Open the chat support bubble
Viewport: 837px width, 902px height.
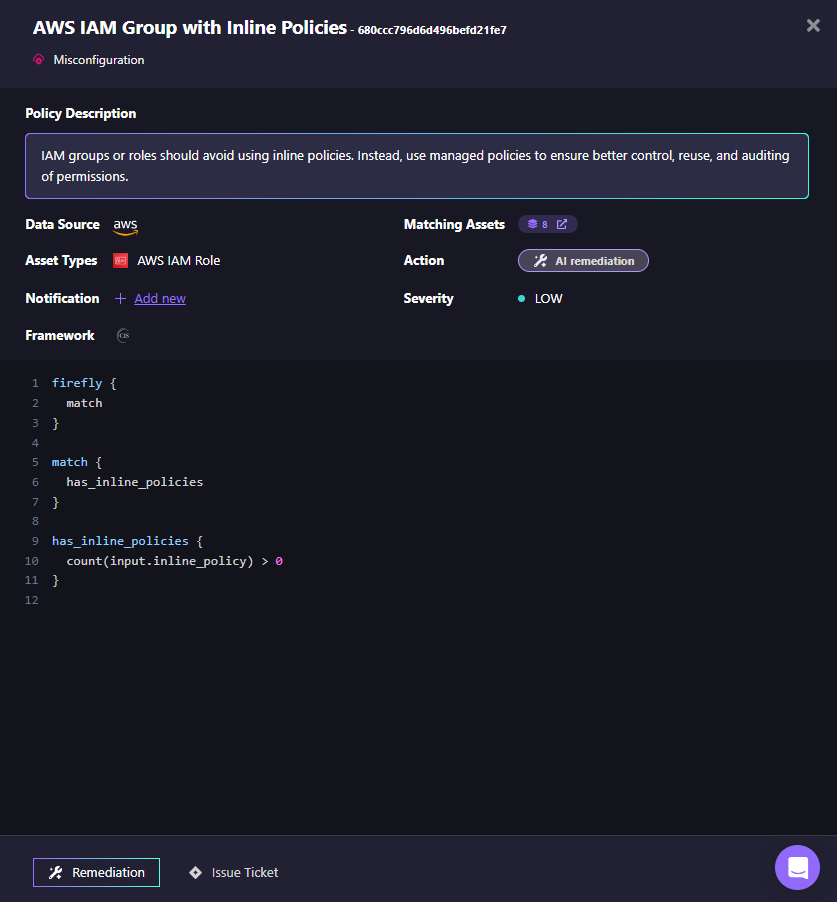click(797, 867)
